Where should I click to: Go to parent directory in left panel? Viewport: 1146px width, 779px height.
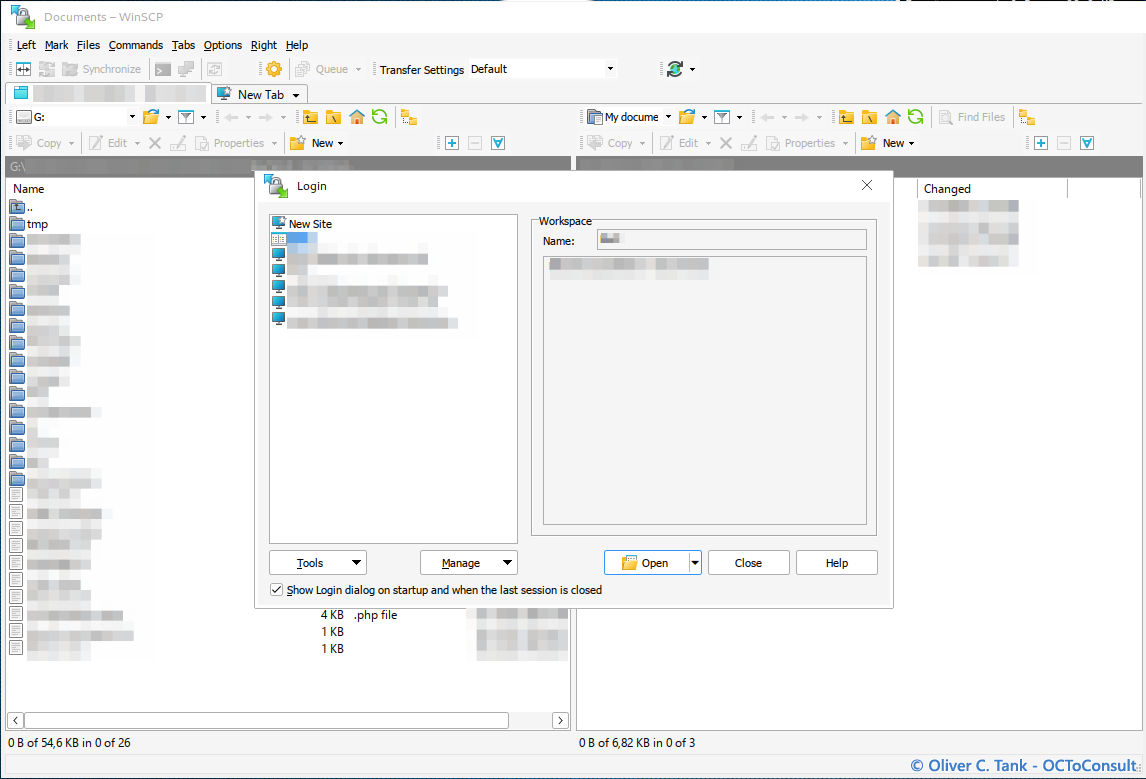pyautogui.click(x=311, y=117)
